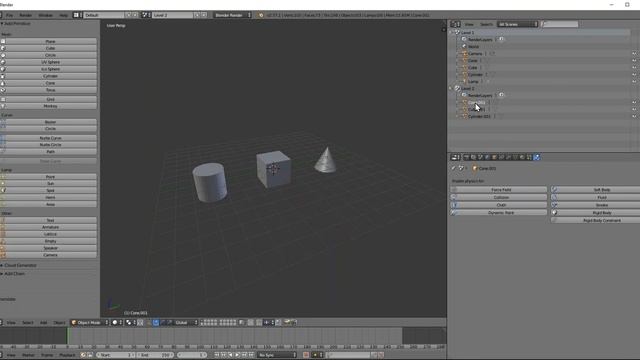
Task: Toggle visibility of Cube in Level 1
Action: point(634,67)
